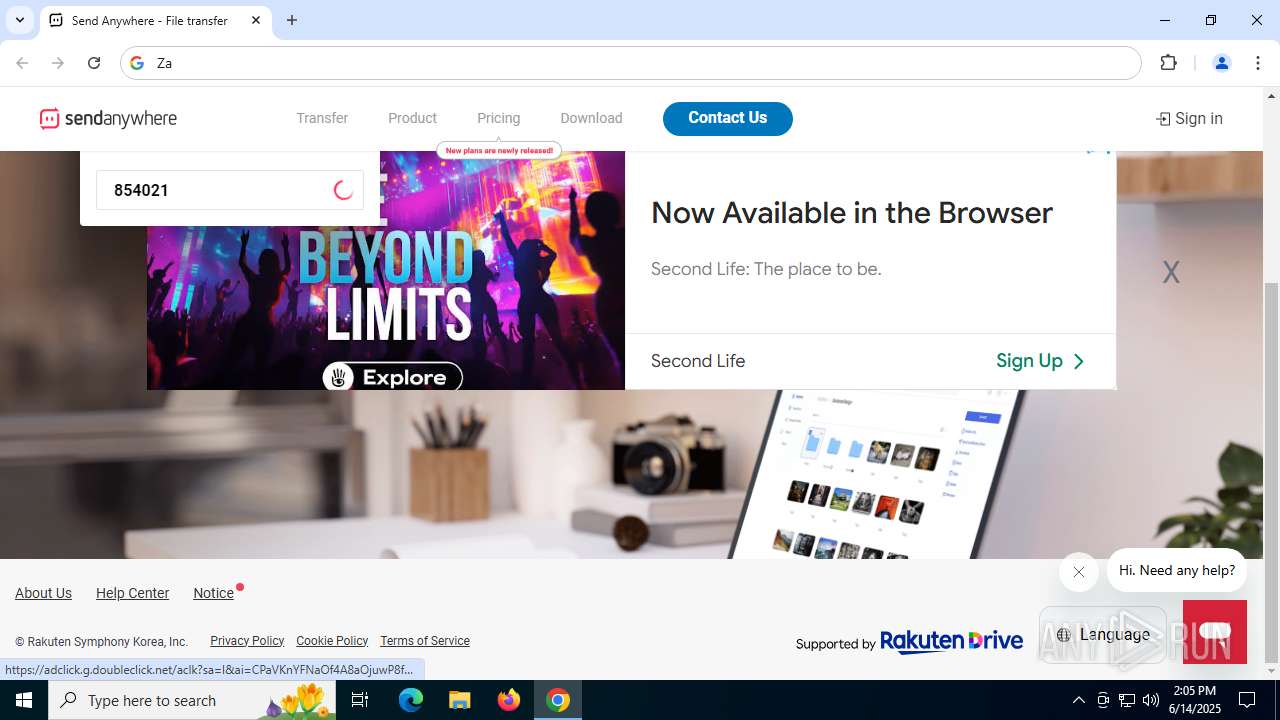Open Privacy Policy
1280x720 pixels.
[247, 640]
